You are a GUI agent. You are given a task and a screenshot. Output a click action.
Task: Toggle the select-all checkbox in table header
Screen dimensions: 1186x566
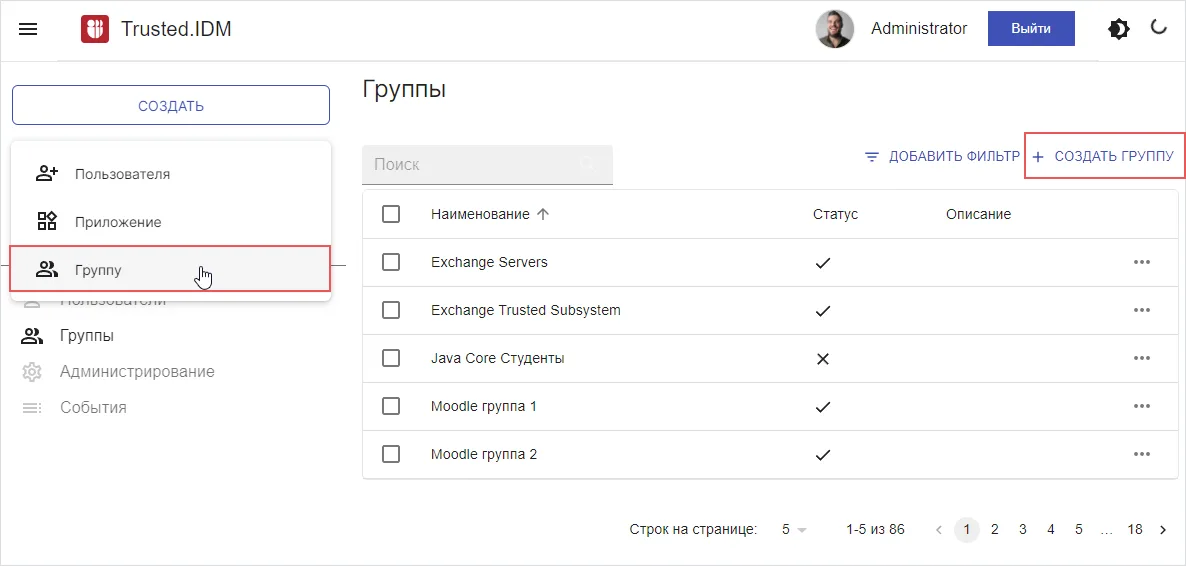[391, 214]
